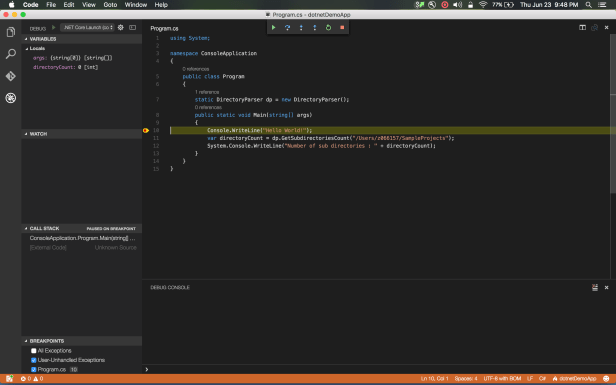Select the Program.cs editor tab
Image resolution: width=616 pixels, height=385 pixels.
coord(164,29)
